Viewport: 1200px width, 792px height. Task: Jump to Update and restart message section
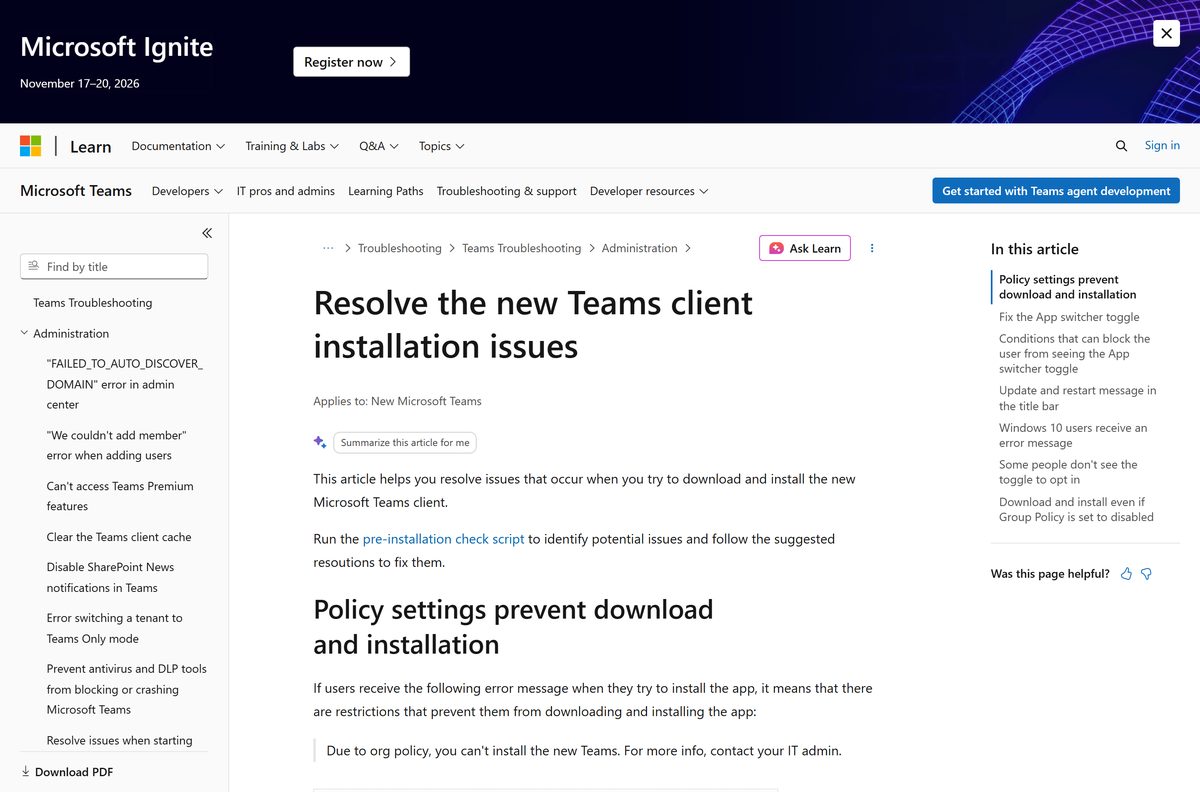1078,398
